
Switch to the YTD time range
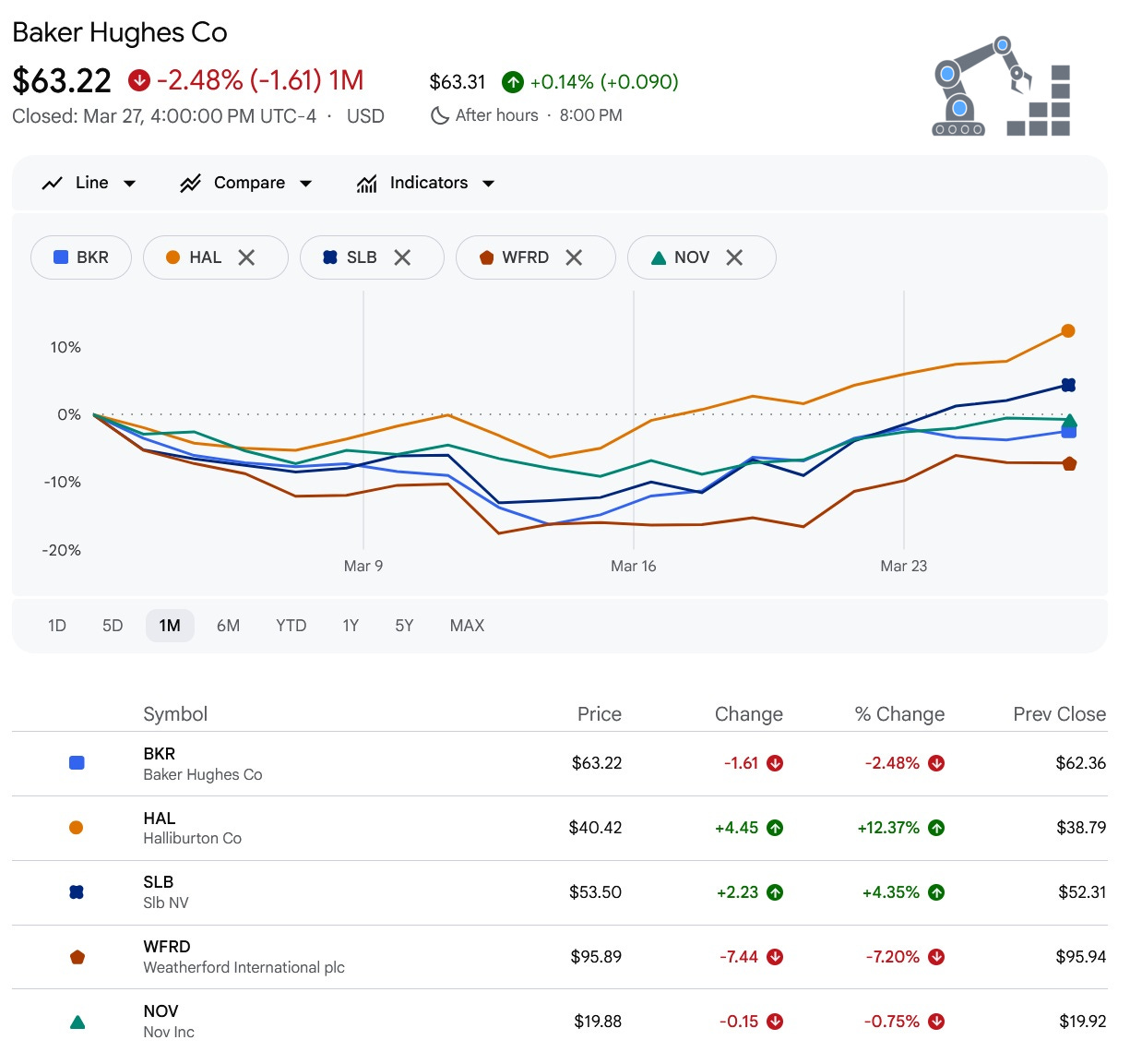291,626
